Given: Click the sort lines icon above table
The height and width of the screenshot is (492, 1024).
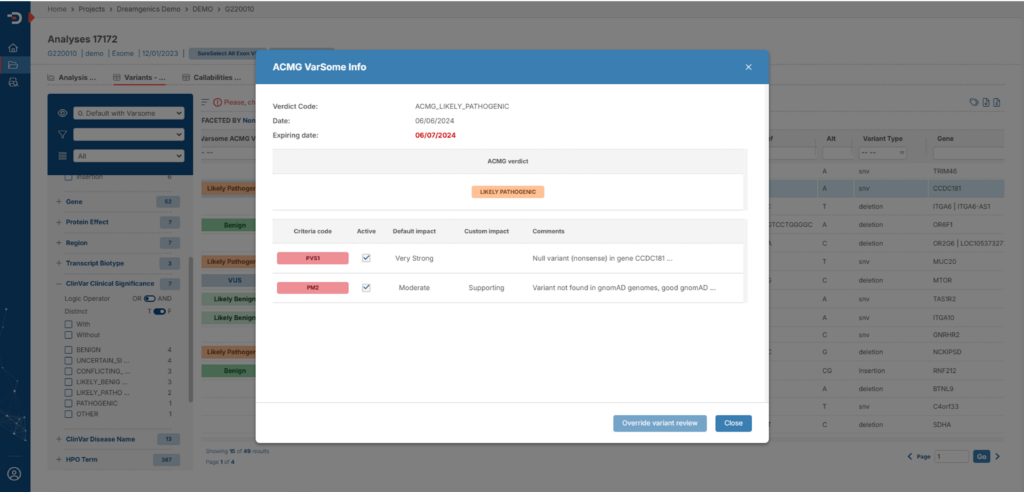Looking at the screenshot, I should click(206, 102).
